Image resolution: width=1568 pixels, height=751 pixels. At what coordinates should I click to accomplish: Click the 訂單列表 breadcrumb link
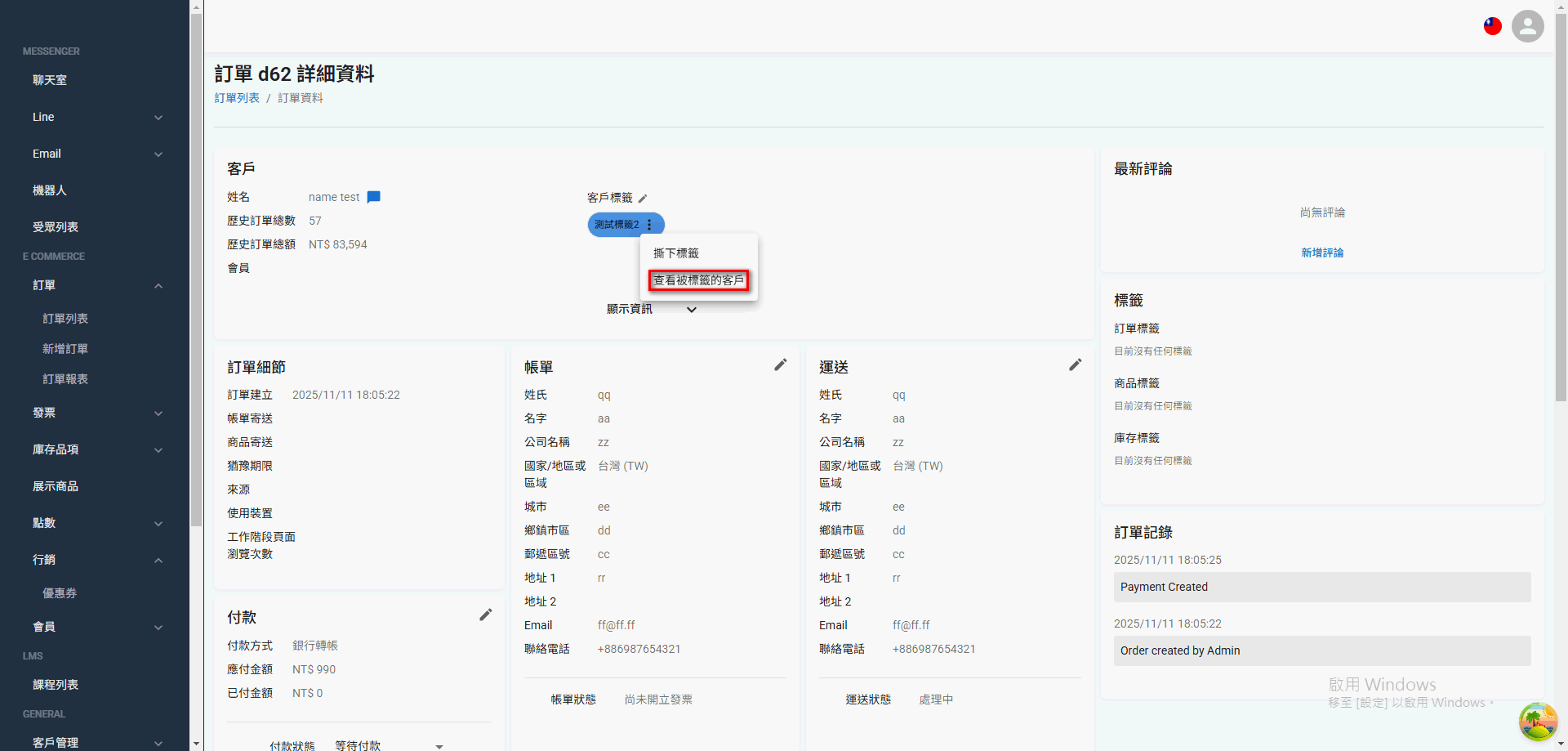237,98
